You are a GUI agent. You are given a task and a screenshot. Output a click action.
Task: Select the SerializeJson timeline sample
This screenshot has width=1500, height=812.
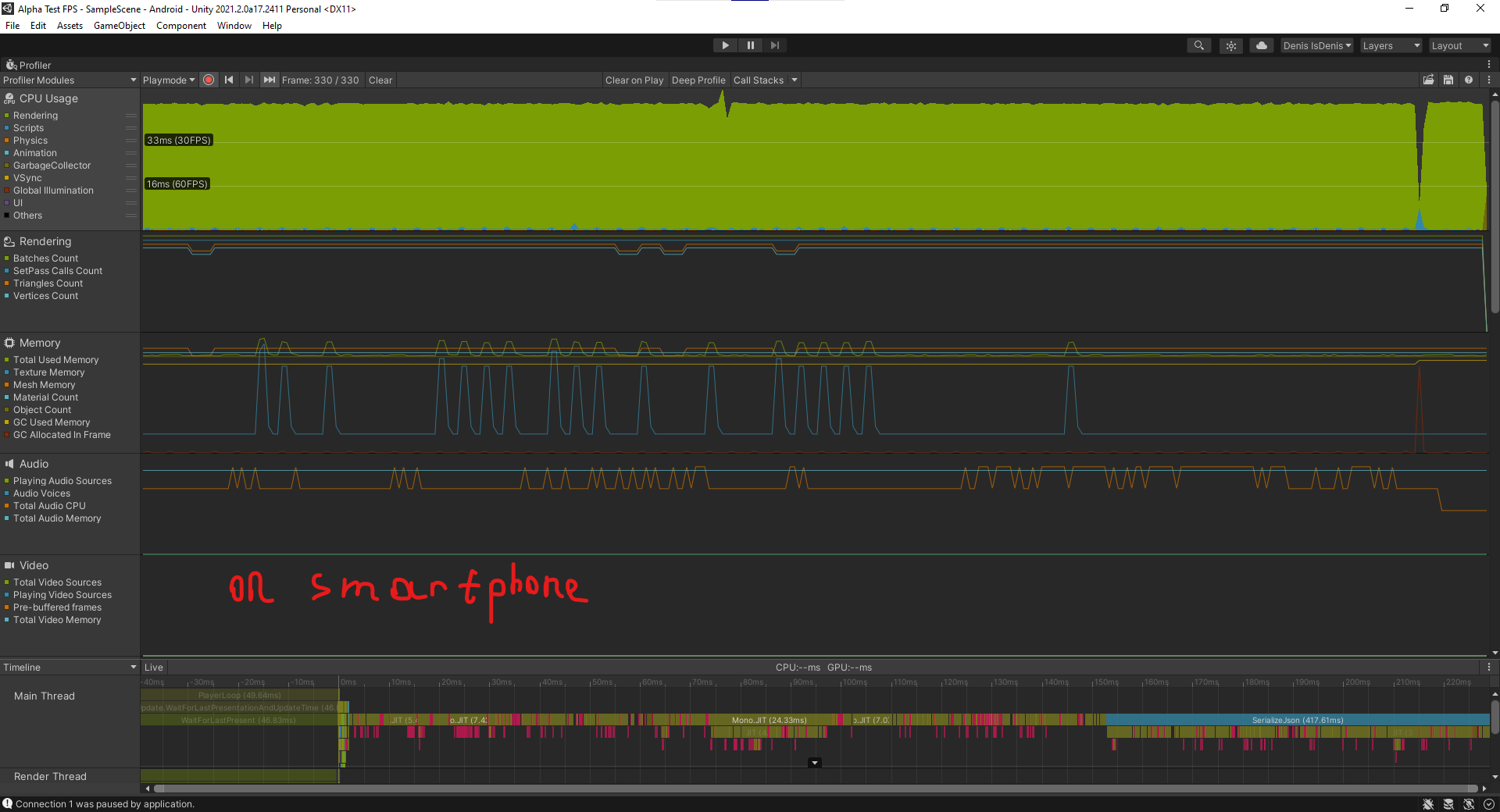pyautogui.click(x=1298, y=720)
